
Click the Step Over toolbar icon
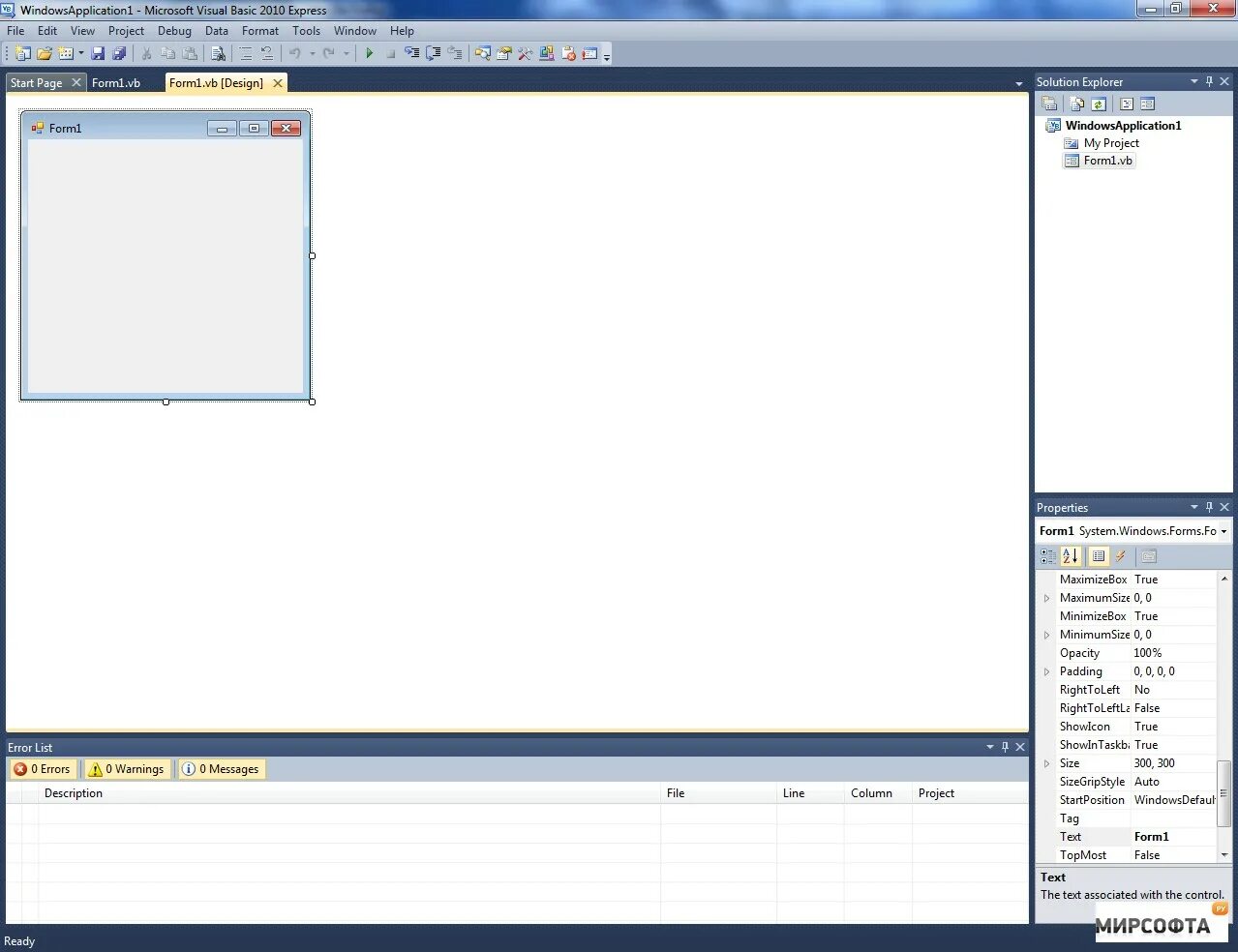[x=434, y=53]
